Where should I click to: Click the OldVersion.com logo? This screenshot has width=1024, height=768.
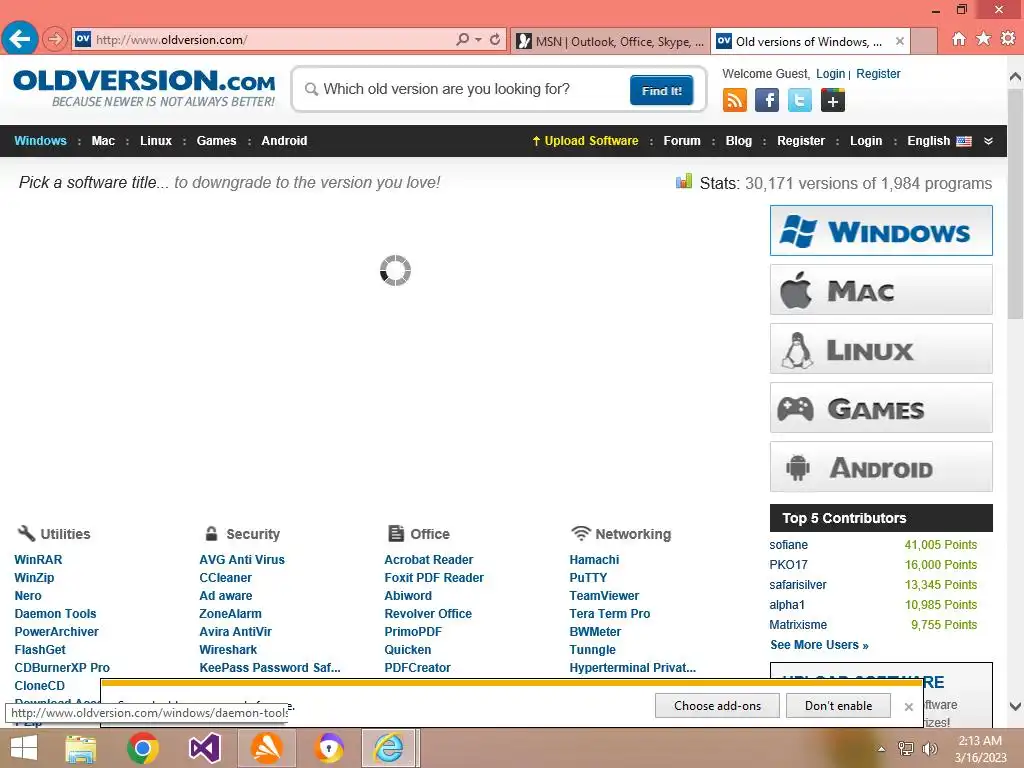(144, 88)
